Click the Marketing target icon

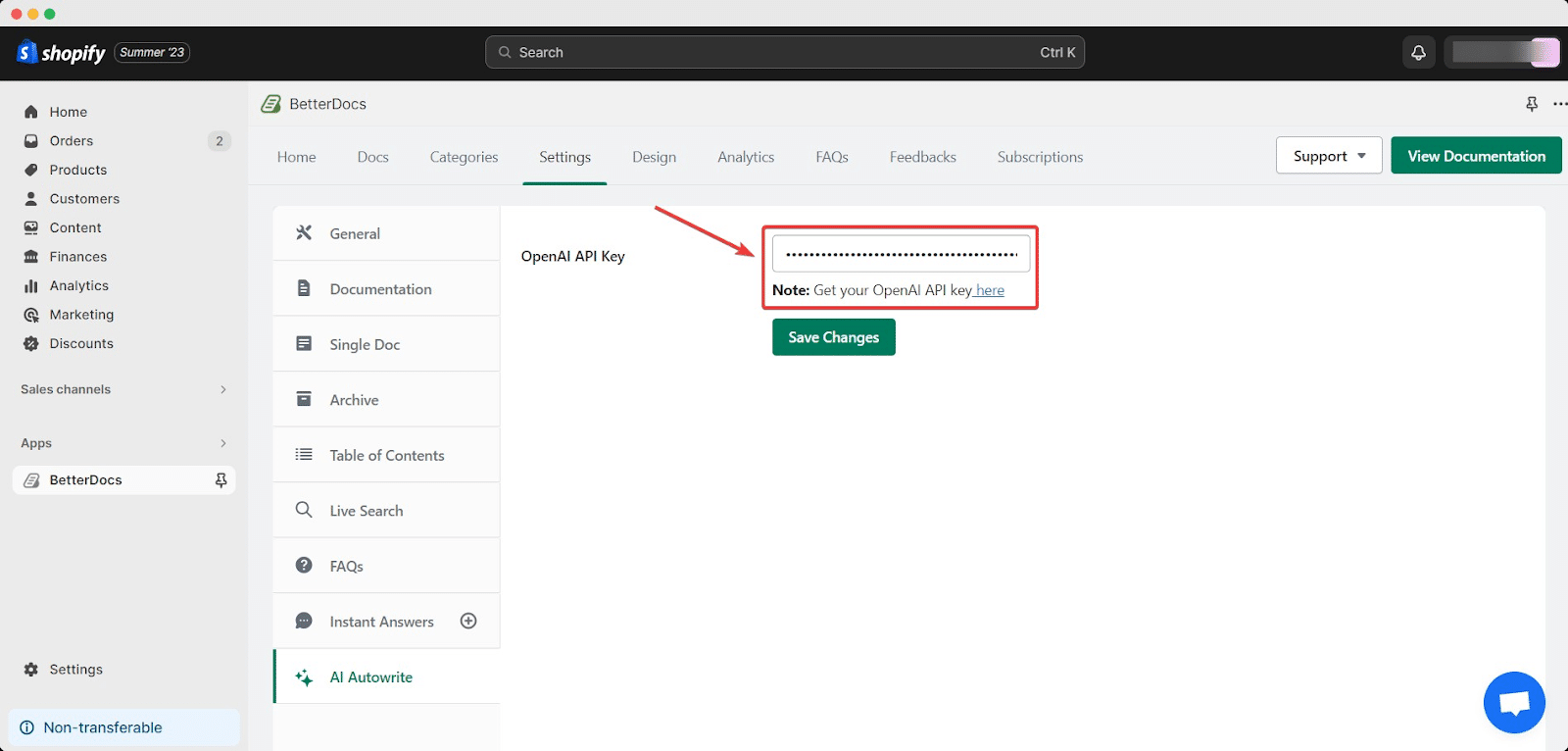pos(31,315)
